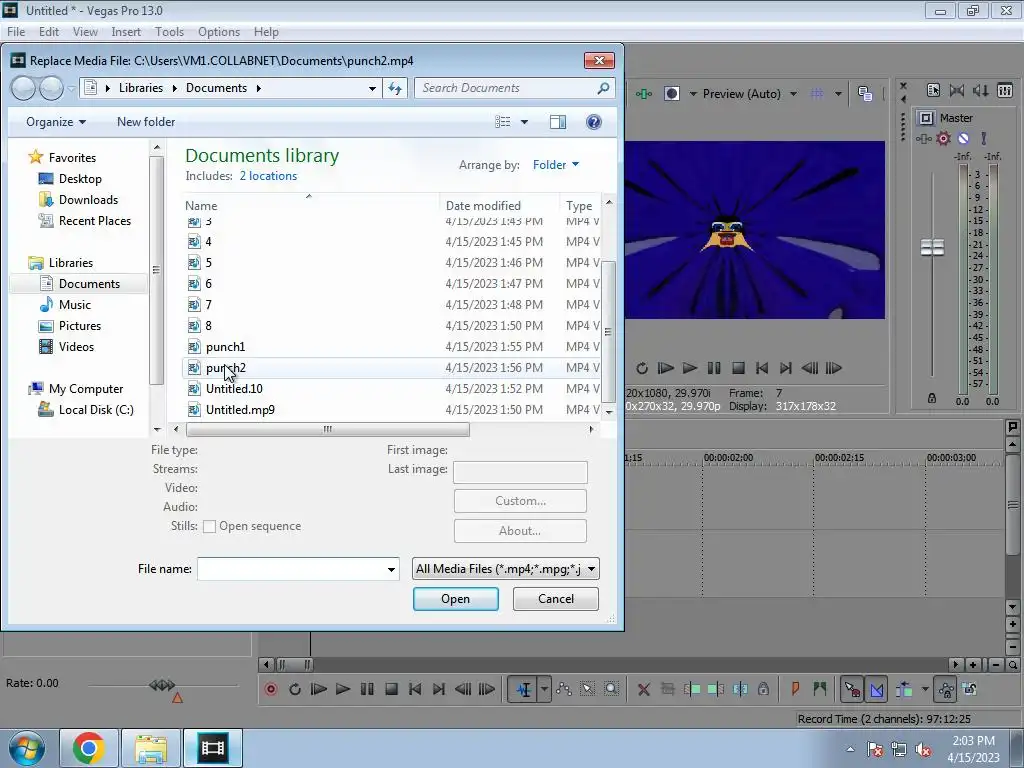The image size is (1024, 768).
Task: Click the Downmix Output icon
Action: tap(957, 91)
